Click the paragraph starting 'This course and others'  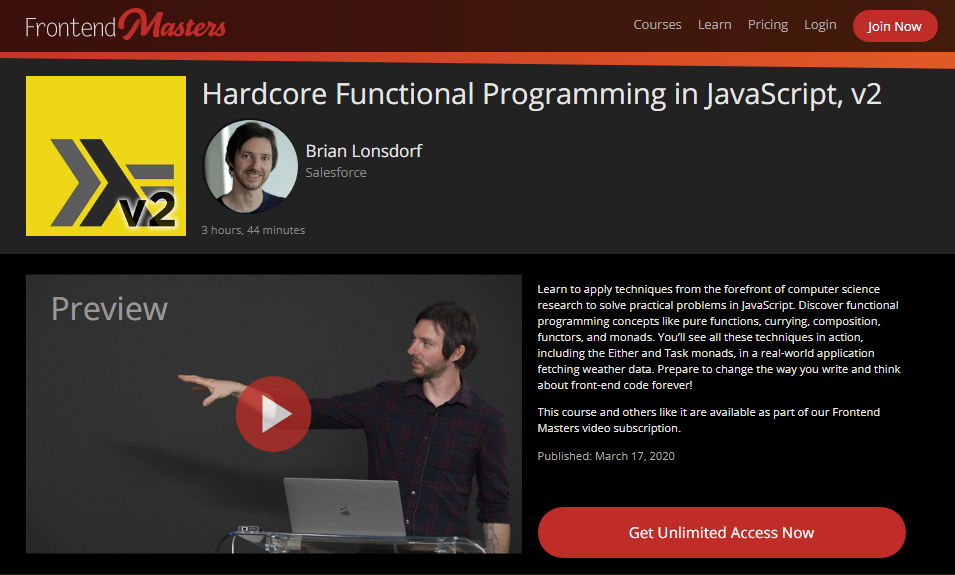pos(708,420)
